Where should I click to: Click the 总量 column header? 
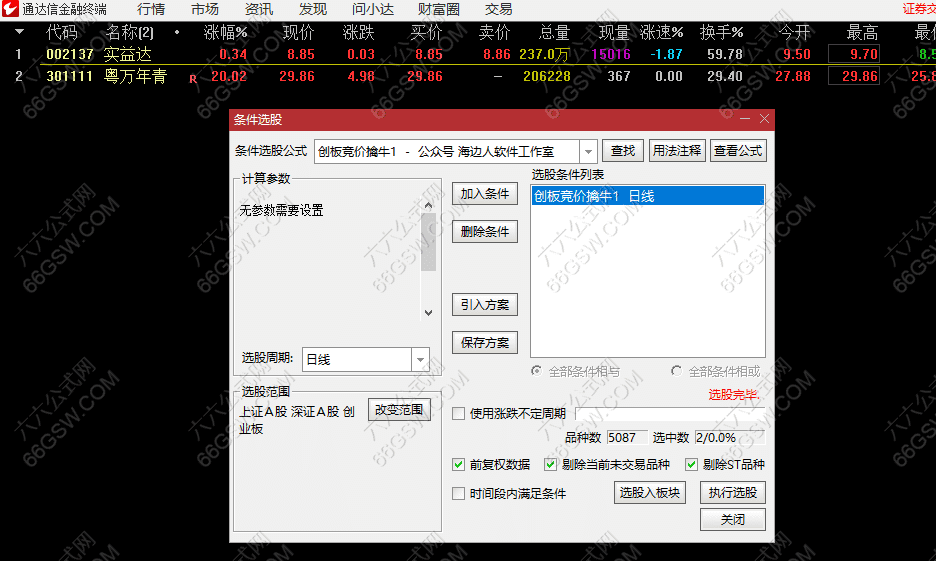pos(554,32)
